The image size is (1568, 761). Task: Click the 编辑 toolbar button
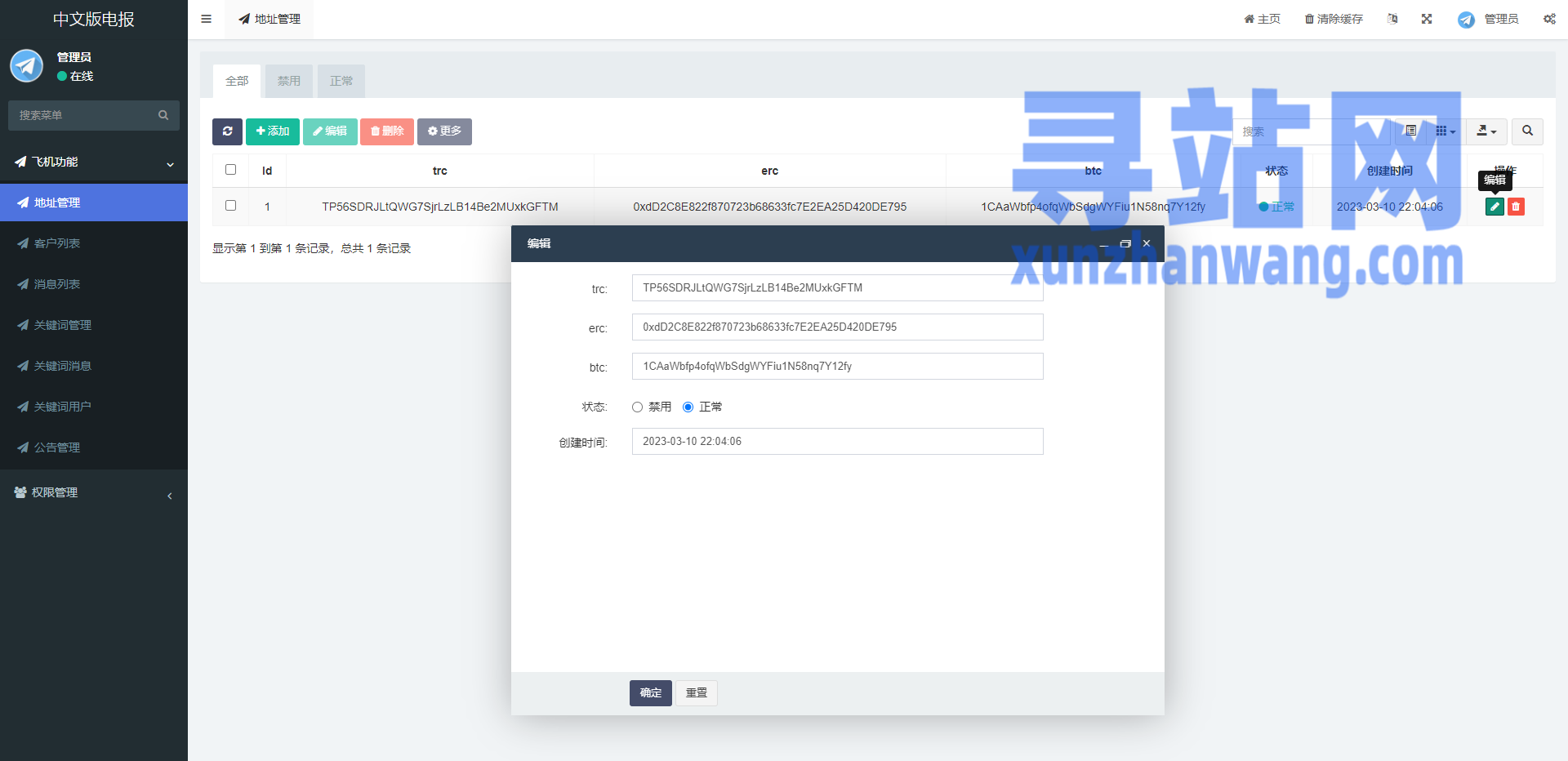pos(330,131)
